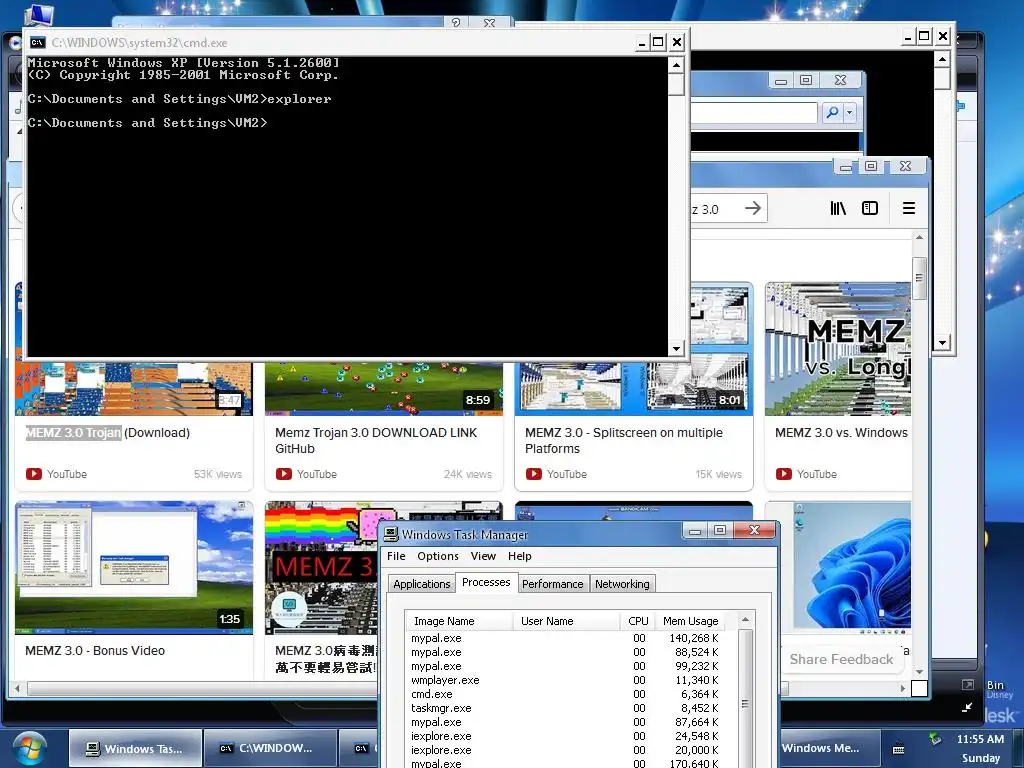Open View menu in Task Manager
1024x768 pixels.
tap(483, 556)
